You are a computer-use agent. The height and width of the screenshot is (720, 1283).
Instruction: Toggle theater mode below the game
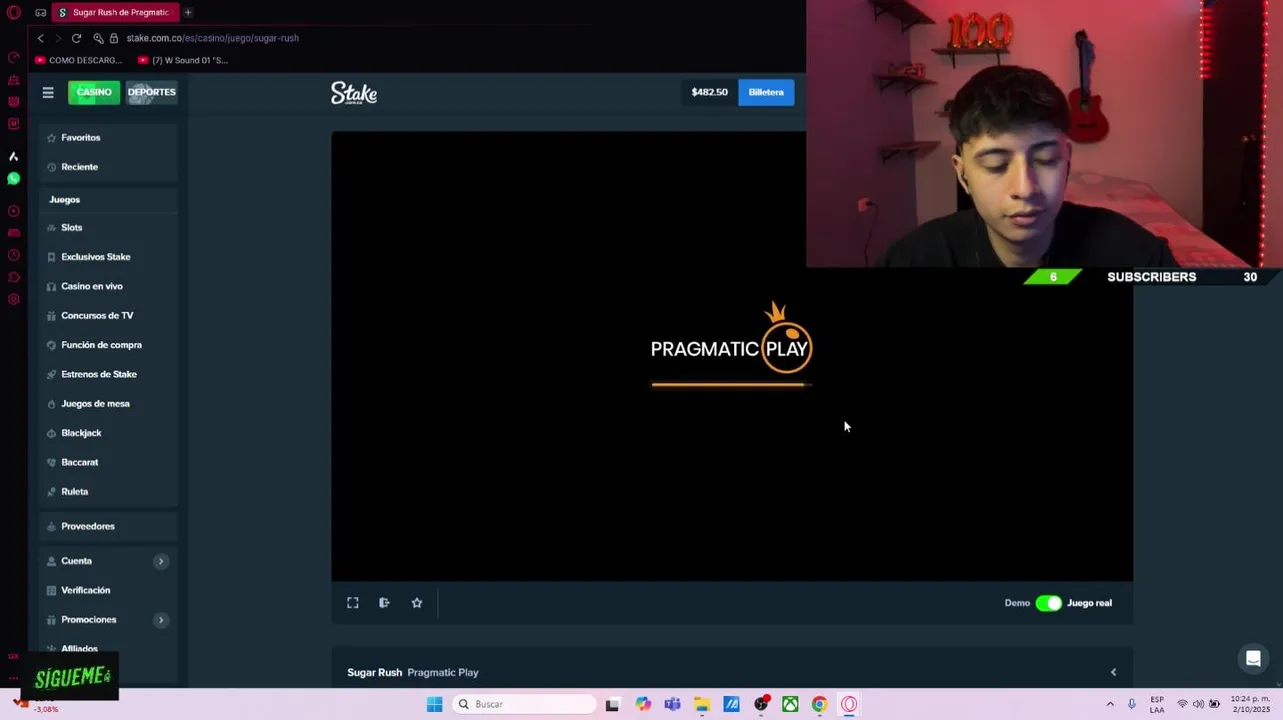click(384, 603)
